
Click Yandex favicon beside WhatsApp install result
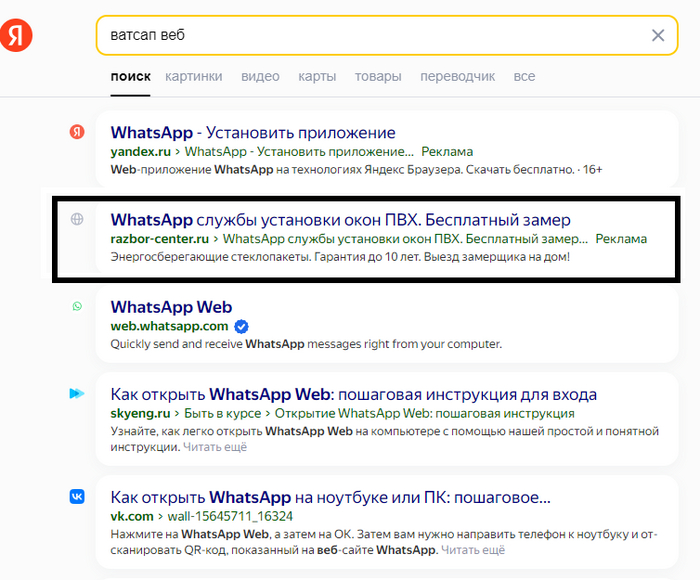pyautogui.click(x=77, y=132)
